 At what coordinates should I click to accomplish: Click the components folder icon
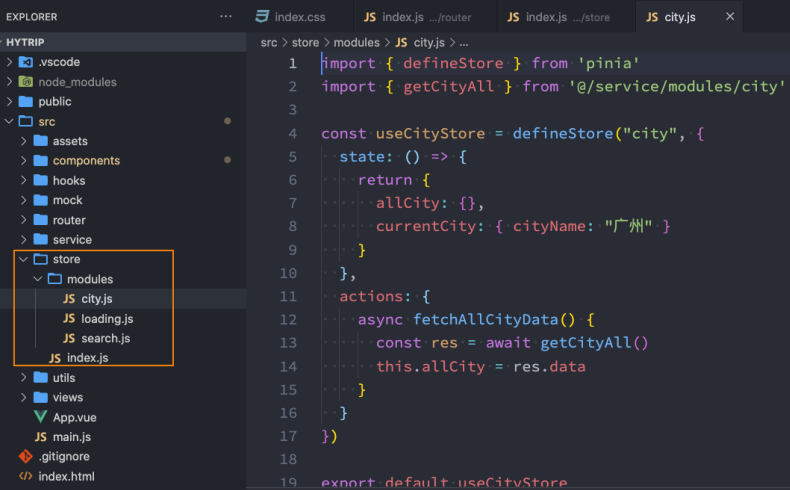tap(40, 161)
